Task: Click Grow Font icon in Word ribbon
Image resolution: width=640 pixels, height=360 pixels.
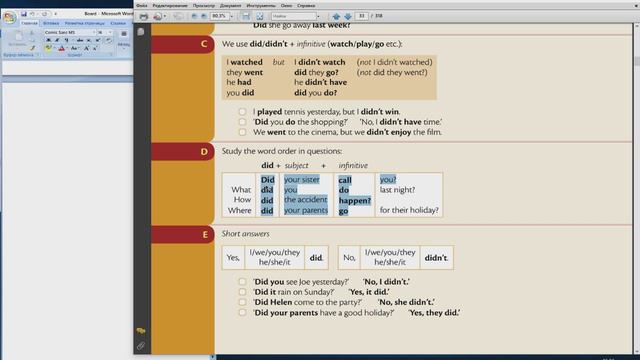Action: point(86,49)
